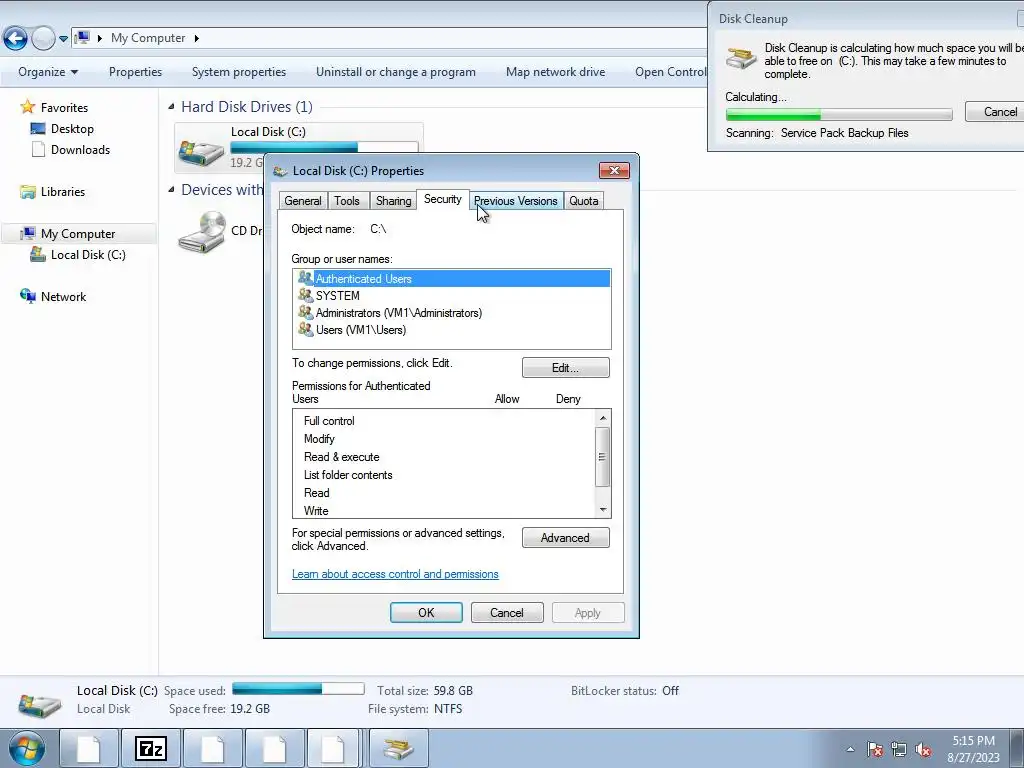Click the Disk Cleanup progress bar
Viewport: 1024px width, 768px height.
pos(839,115)
